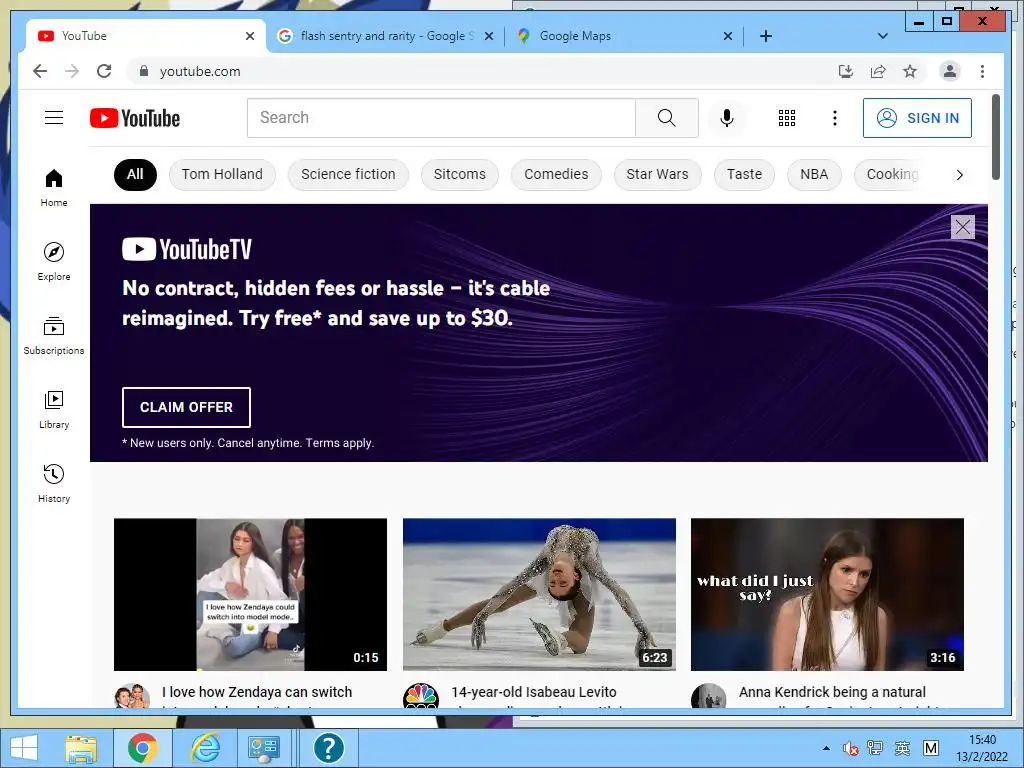The height and width of the screenshot is (768, 1024).
Task: Show hidden tray icons arrow
Action: pos(826,748)
